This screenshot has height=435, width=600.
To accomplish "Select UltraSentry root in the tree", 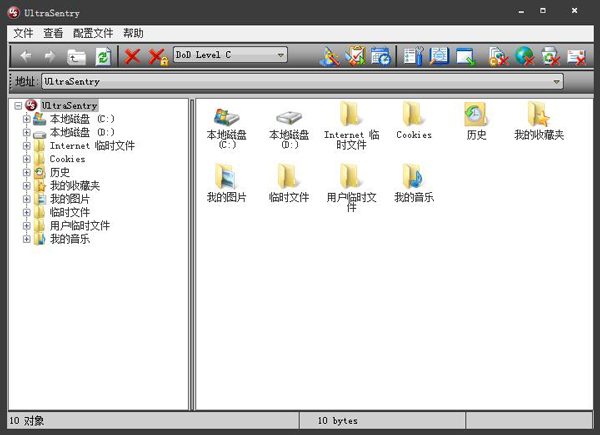I will pos(69,106).
